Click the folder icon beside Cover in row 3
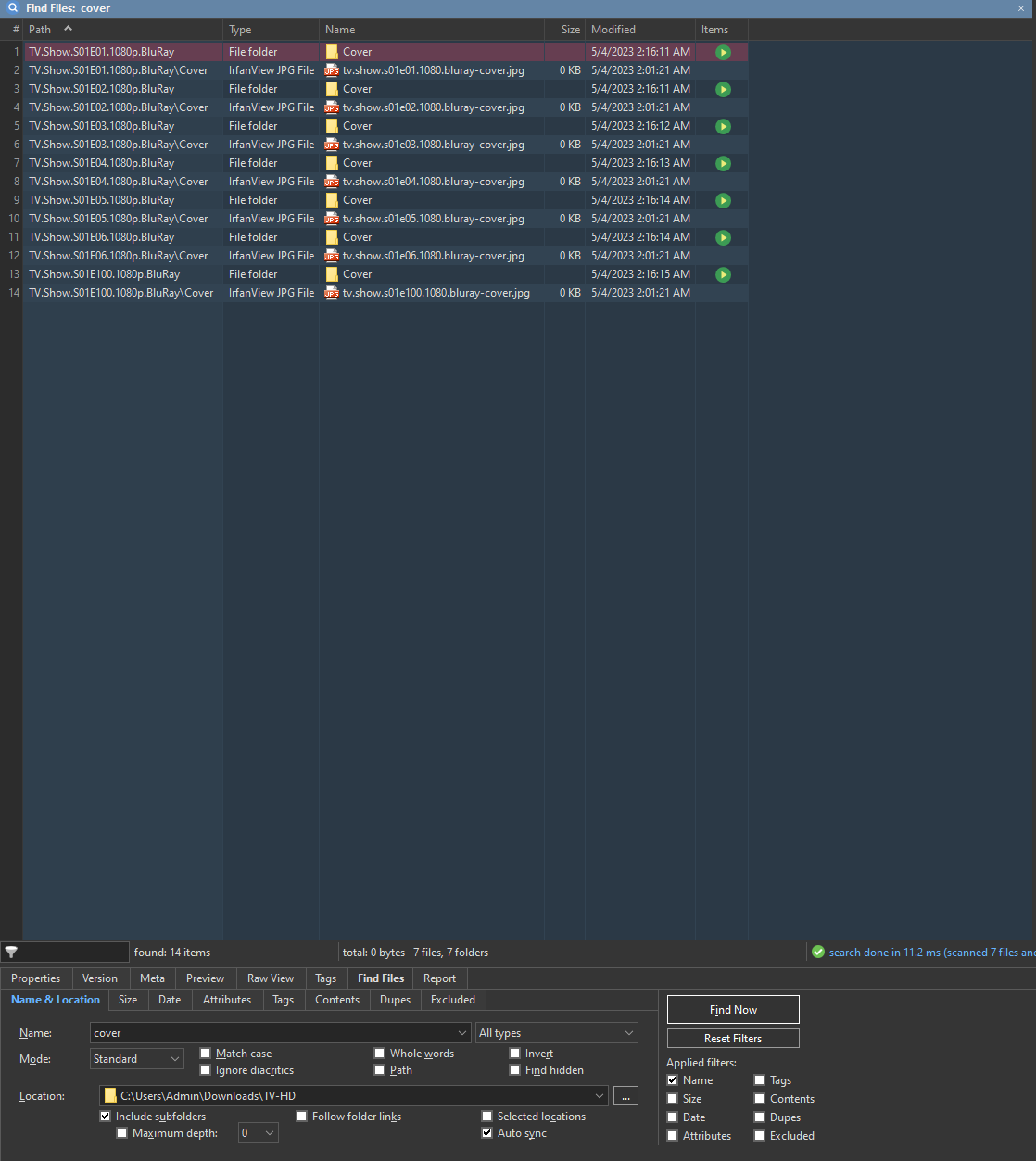The width and height of the screenshot is (1036, 1161). coord(331,88)
